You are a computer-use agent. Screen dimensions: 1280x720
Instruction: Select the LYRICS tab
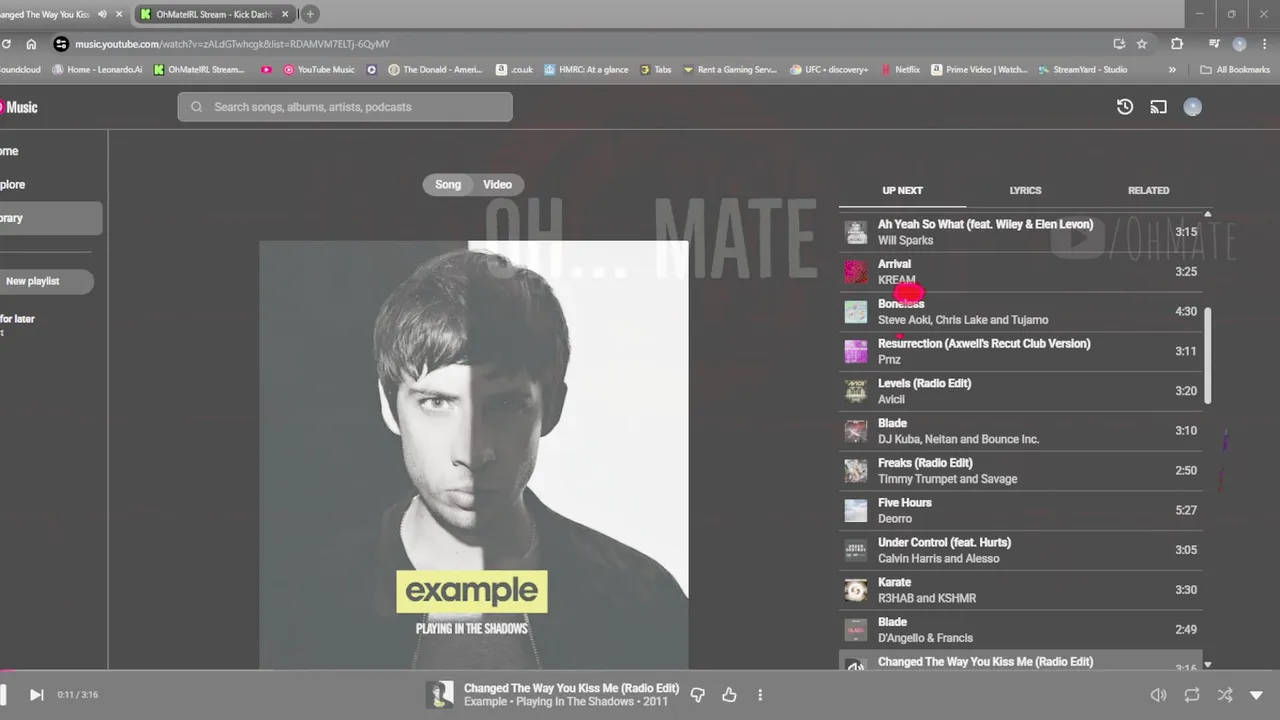tap(1025, 190)
